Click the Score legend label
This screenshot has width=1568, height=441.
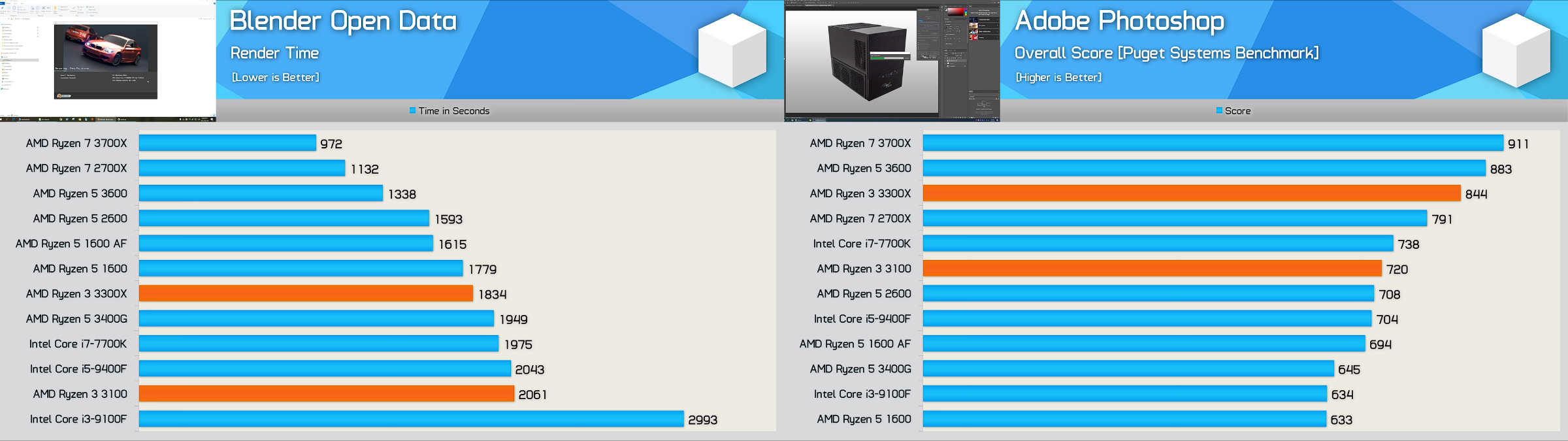1237,111
